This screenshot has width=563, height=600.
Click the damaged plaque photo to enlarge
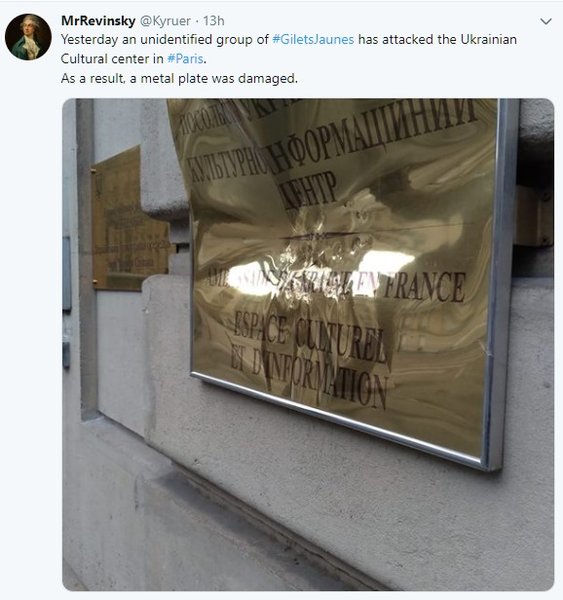coord(308,344)
